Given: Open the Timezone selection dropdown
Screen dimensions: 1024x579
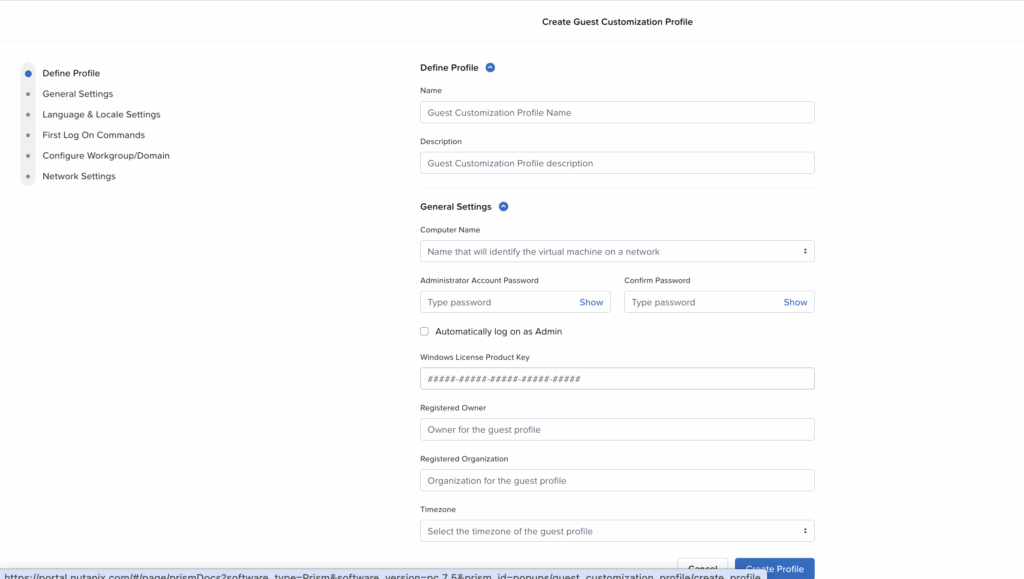Looking at the screenshot, I should pyautogui.click(x=616, y=530).
